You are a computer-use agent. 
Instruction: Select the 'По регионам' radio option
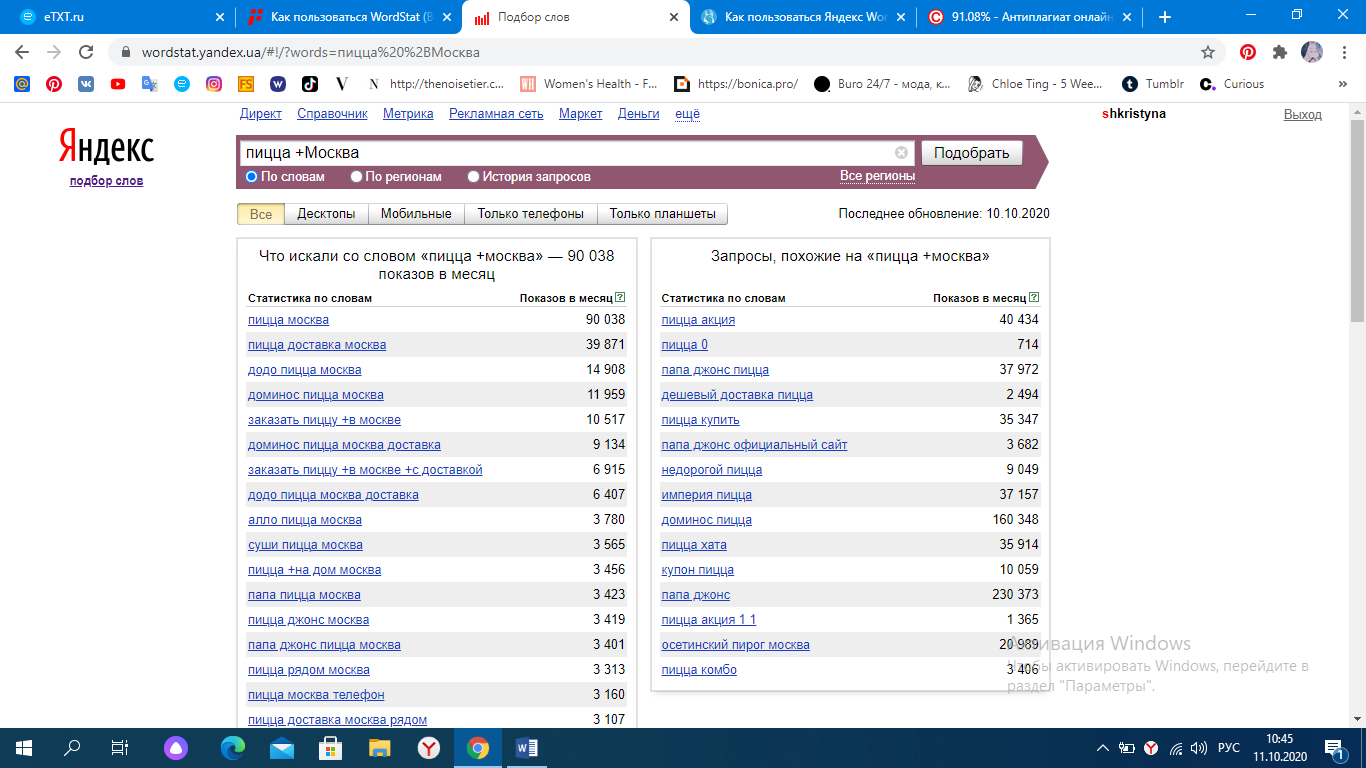[x=357, y=177]
